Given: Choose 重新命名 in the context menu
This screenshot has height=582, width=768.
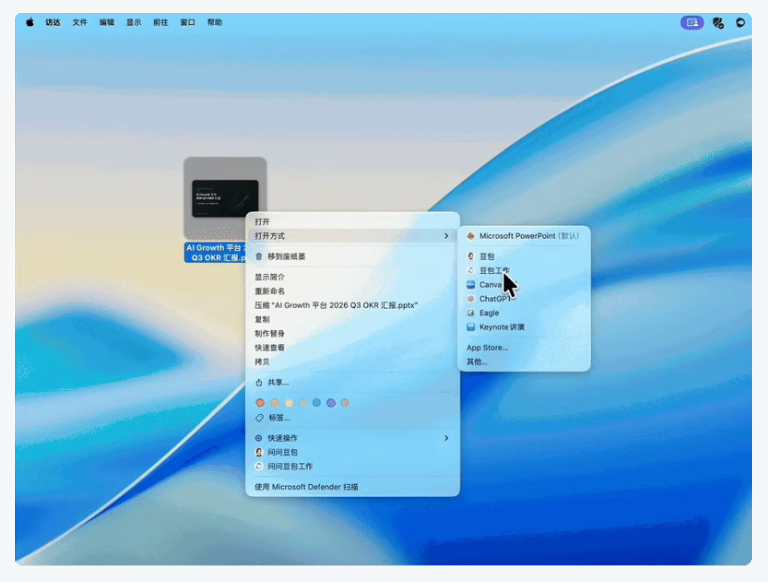Looking at the screenshot, I should click(353, 291).
